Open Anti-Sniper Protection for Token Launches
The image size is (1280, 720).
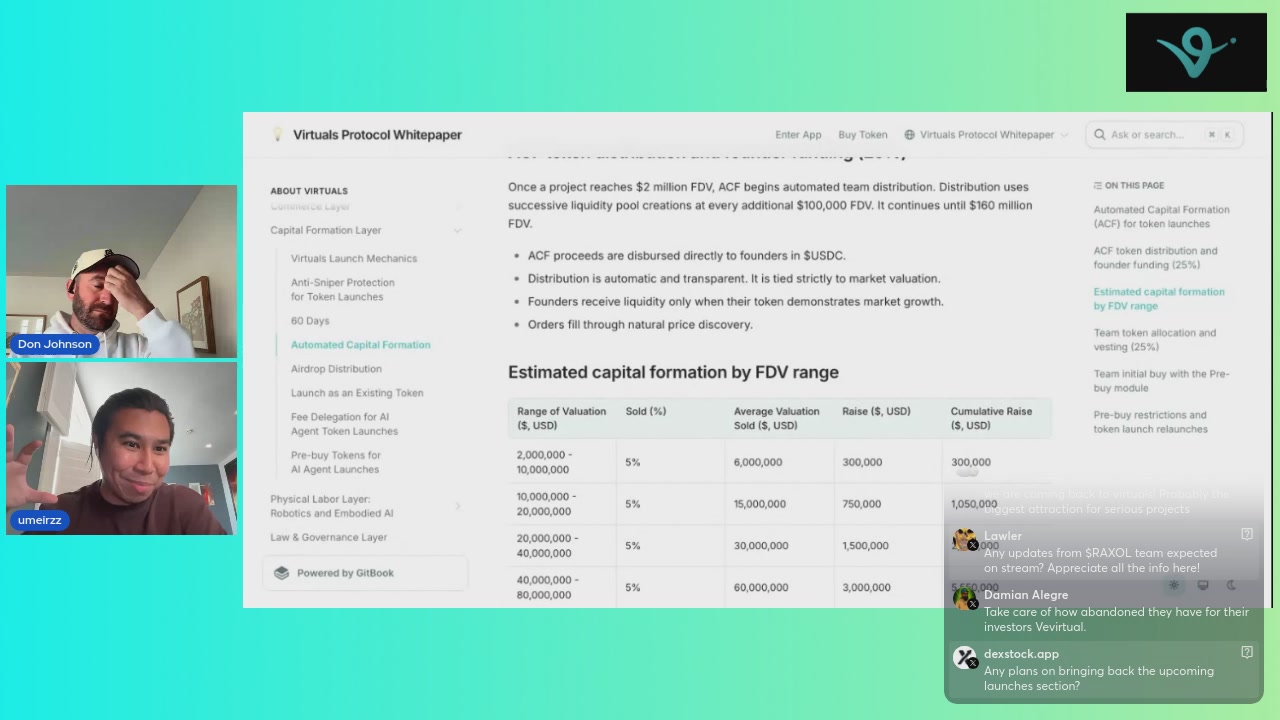point(343,289)
